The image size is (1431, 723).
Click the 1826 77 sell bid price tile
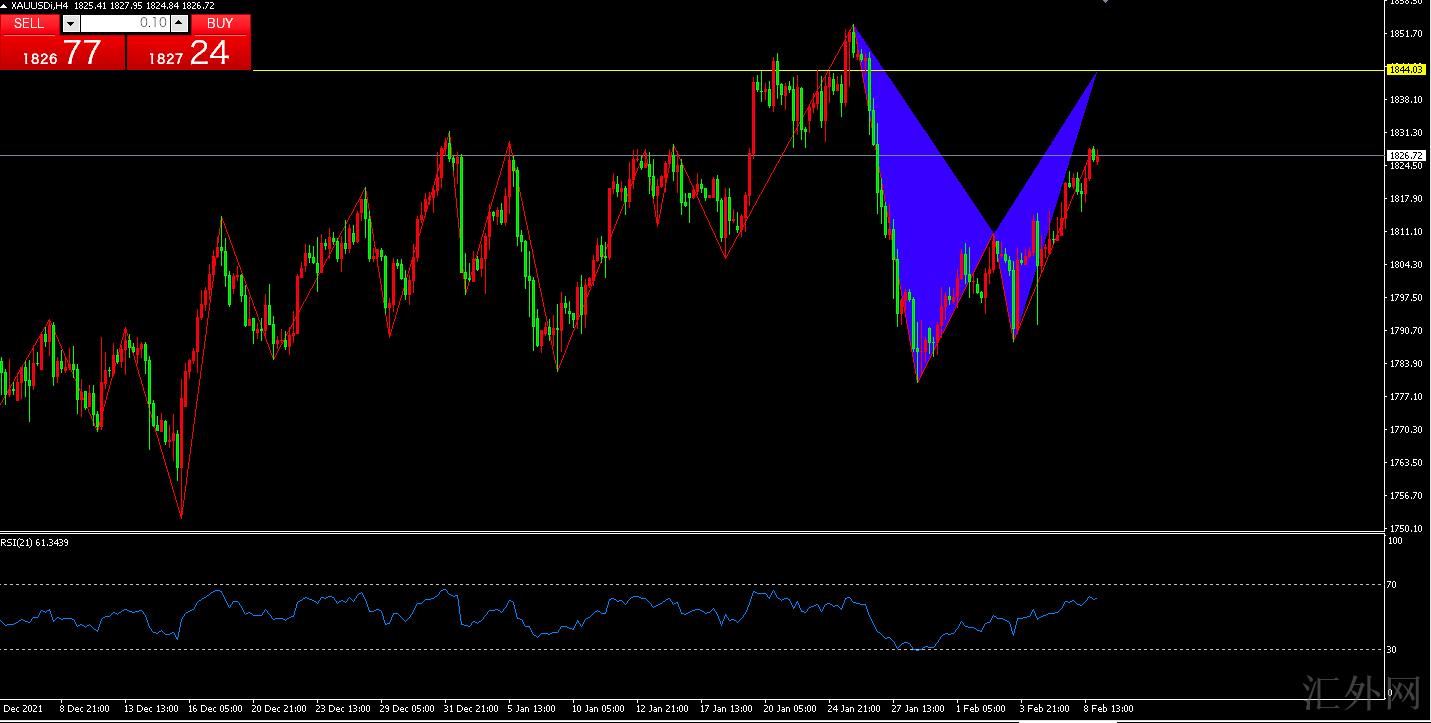tap(63, 53)
